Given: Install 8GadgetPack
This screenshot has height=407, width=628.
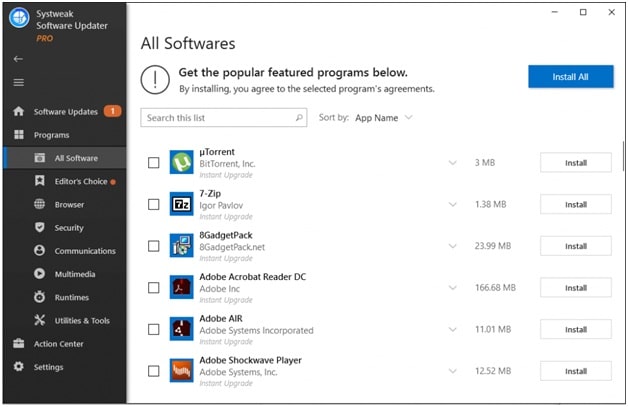Looking at the screenshot, I should (576, 246).
